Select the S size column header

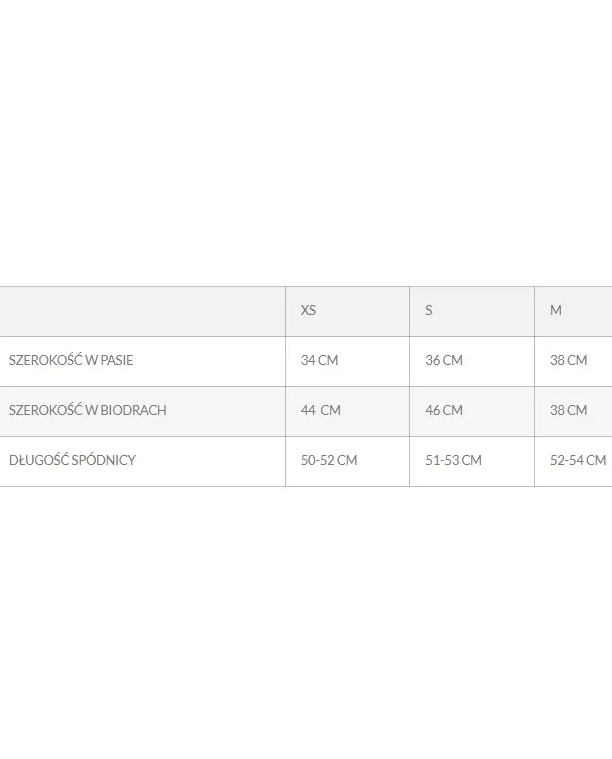point(429,310)
